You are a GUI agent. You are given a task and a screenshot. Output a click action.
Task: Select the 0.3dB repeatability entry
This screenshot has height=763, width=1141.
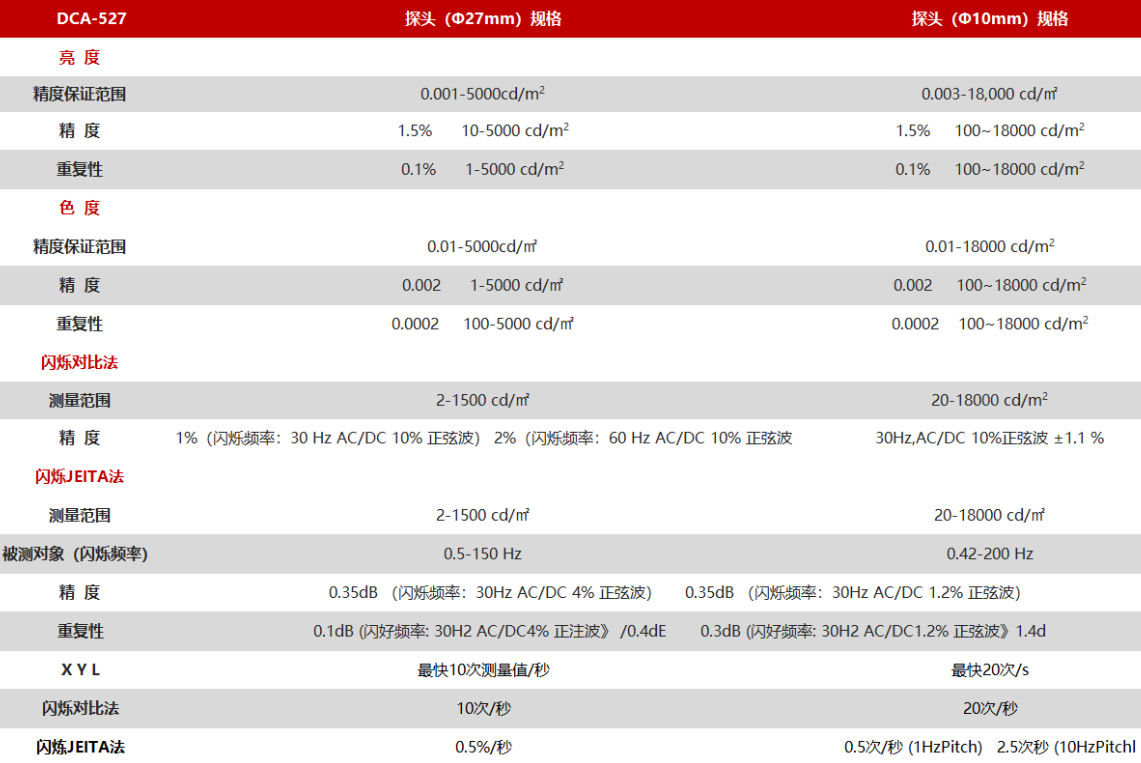click(x=873, y=631)
